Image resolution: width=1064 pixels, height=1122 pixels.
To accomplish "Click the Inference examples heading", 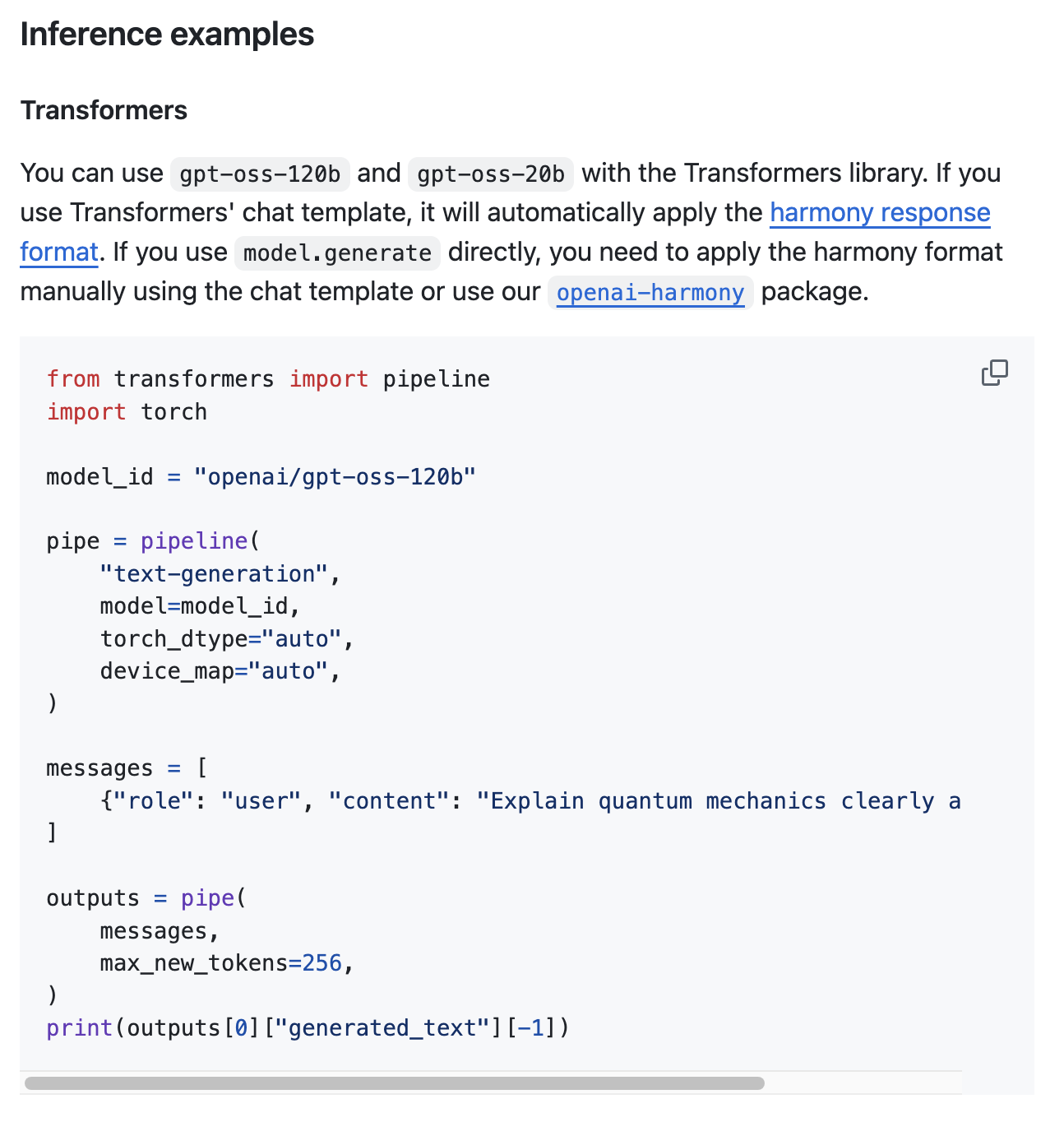I will [x=167, y=35].
